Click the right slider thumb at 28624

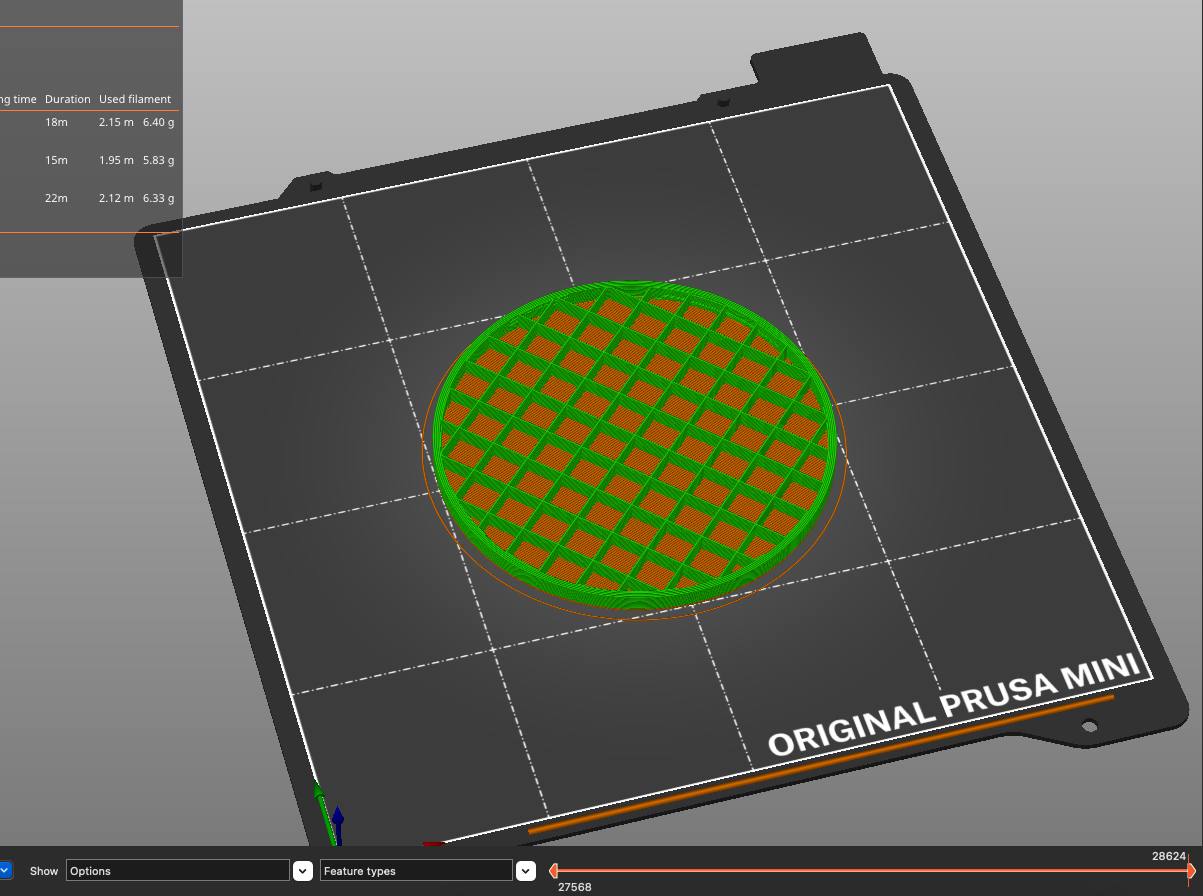point(1190,871)
